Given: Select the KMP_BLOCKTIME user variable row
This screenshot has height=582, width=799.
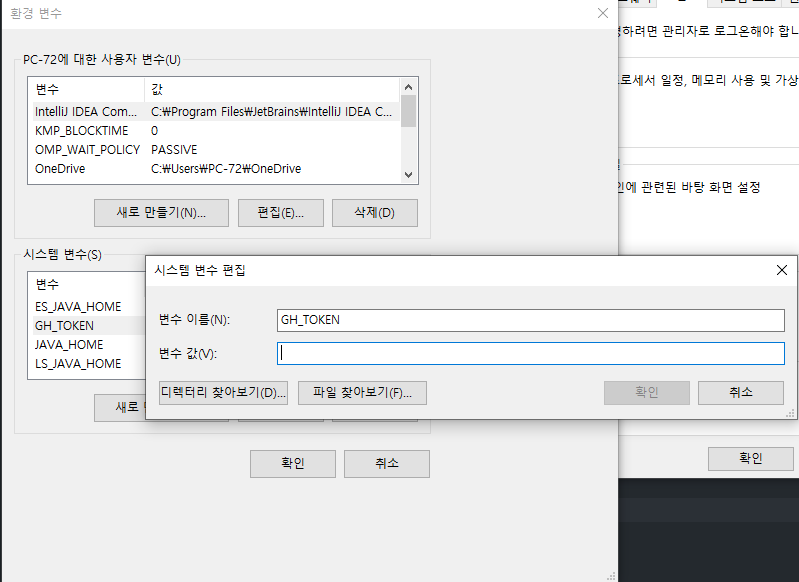Looking at the screenshot, I should click(80, 131).
